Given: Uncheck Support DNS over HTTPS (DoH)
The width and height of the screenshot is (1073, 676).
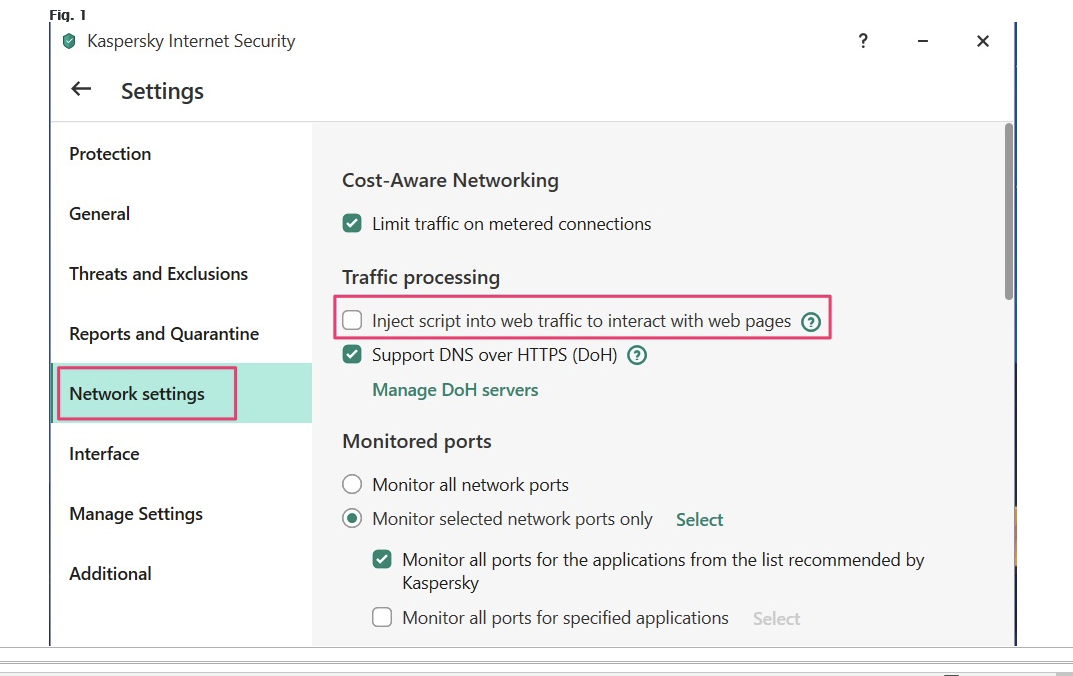Looking at the screenshot, I should pyautogui.click(x=352, y=355).
